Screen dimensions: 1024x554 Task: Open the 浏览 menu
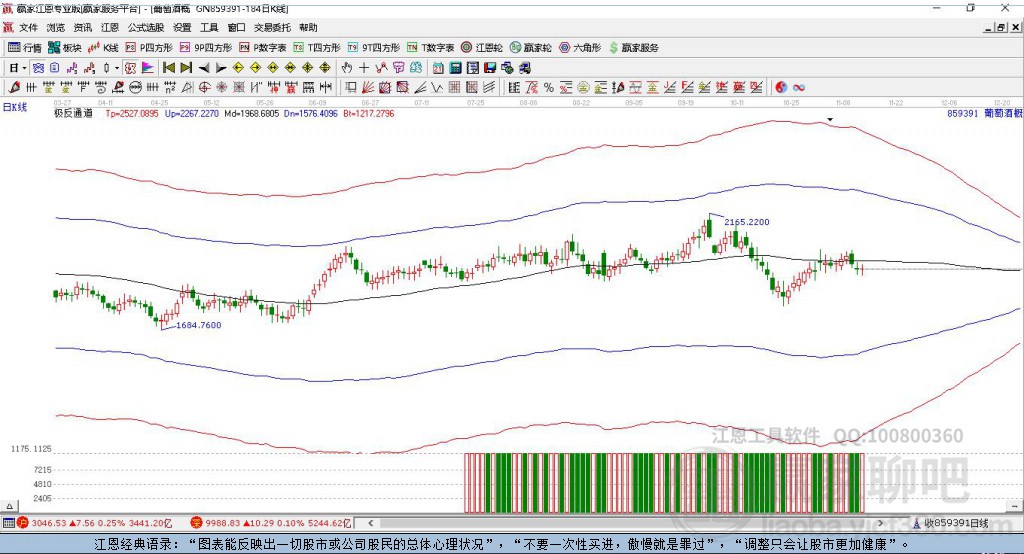point(56,27)
